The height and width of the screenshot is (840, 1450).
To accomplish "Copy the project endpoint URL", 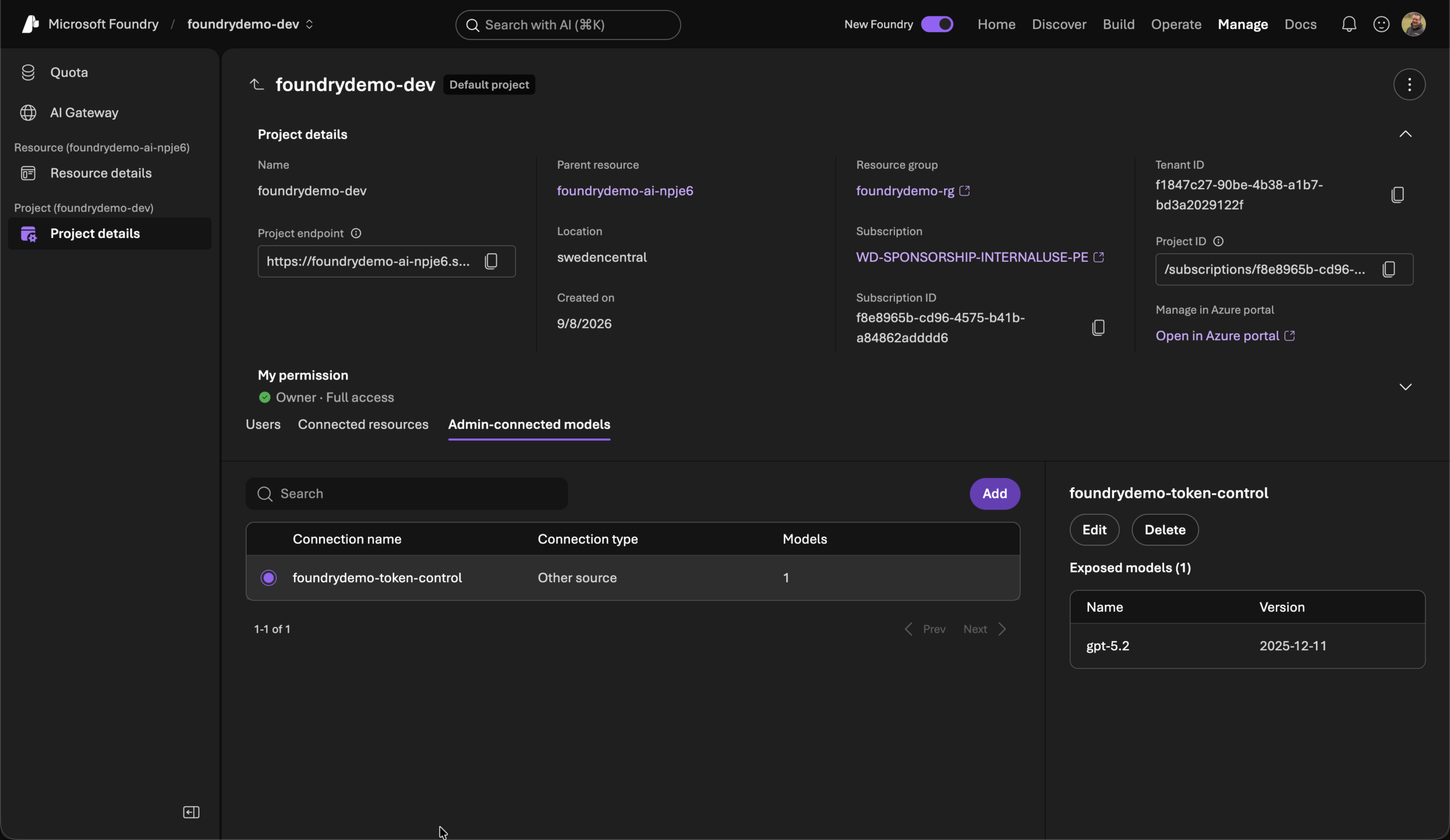I will pos(491,261).
